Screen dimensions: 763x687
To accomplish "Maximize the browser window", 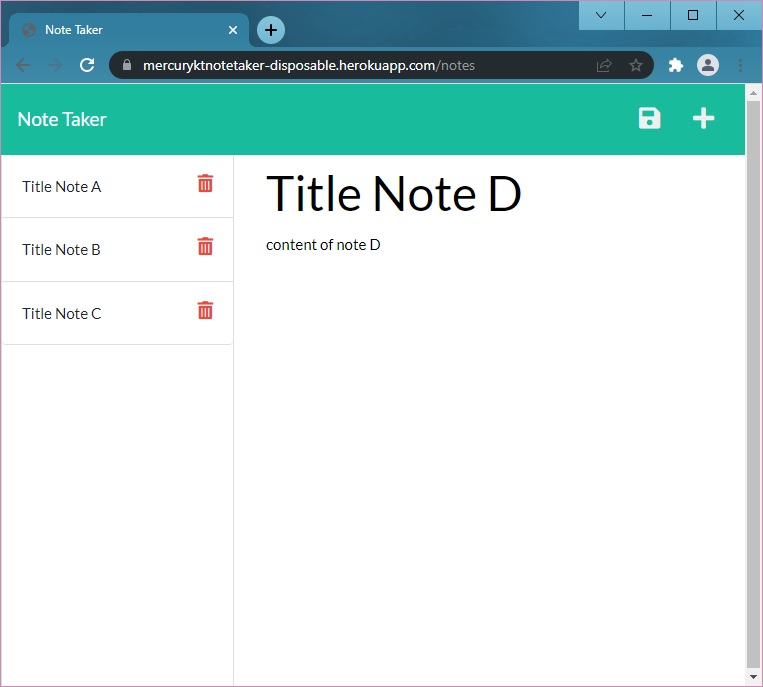I will click(693, 15).
